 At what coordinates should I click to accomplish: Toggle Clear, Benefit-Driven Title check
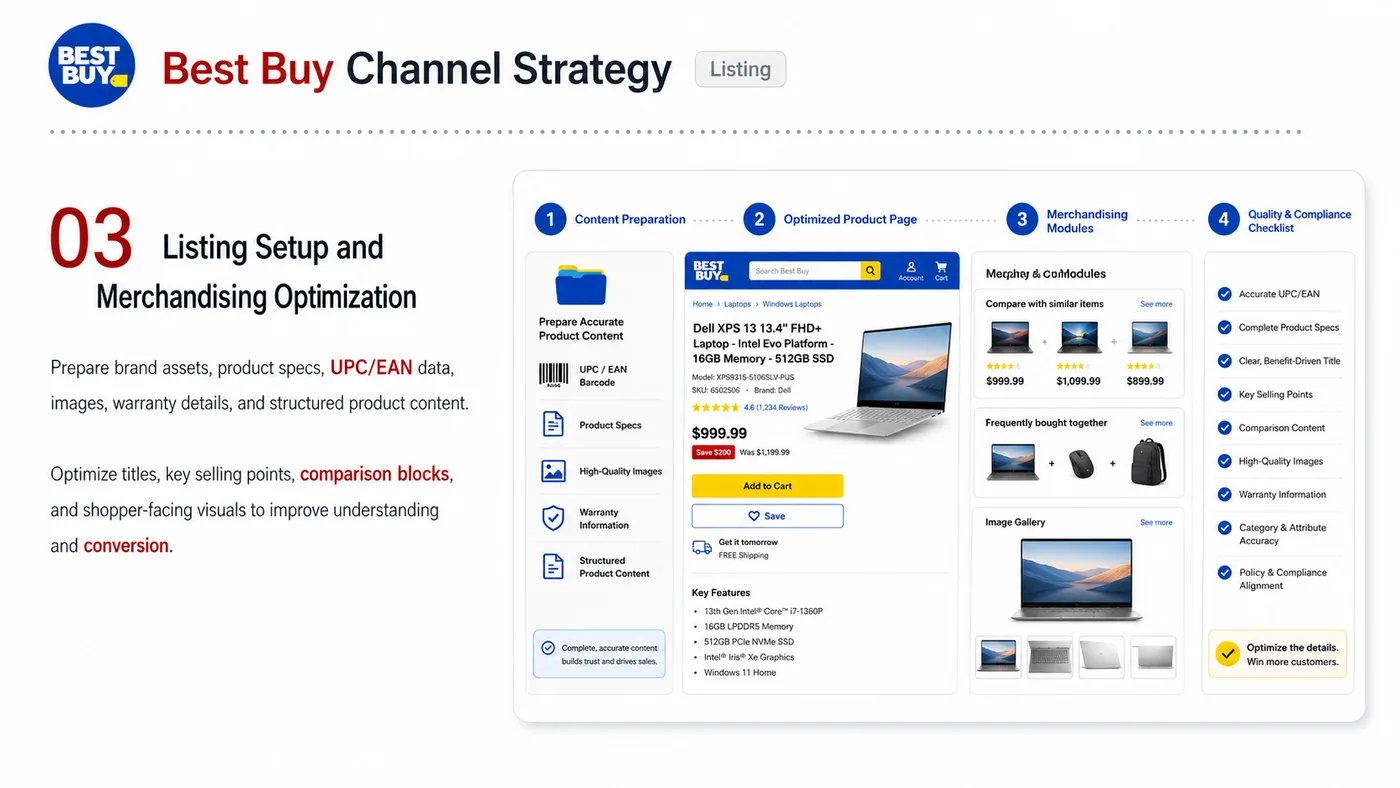tap(1224, 361)
